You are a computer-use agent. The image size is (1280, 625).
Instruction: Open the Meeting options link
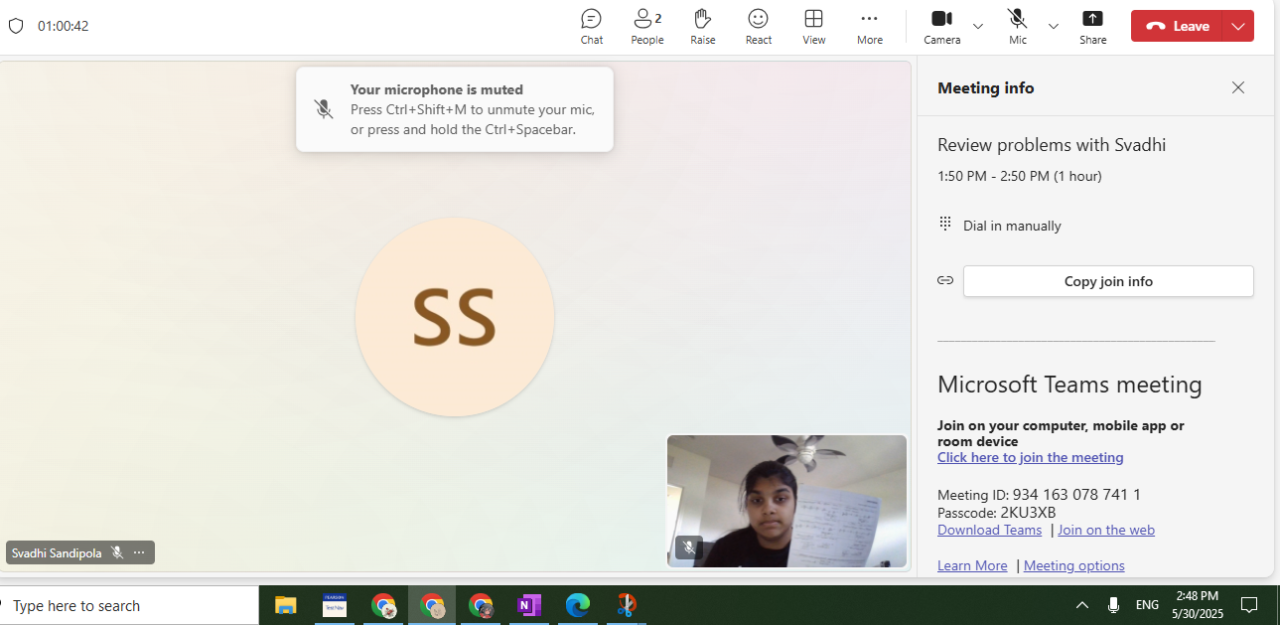point(1073,566)
